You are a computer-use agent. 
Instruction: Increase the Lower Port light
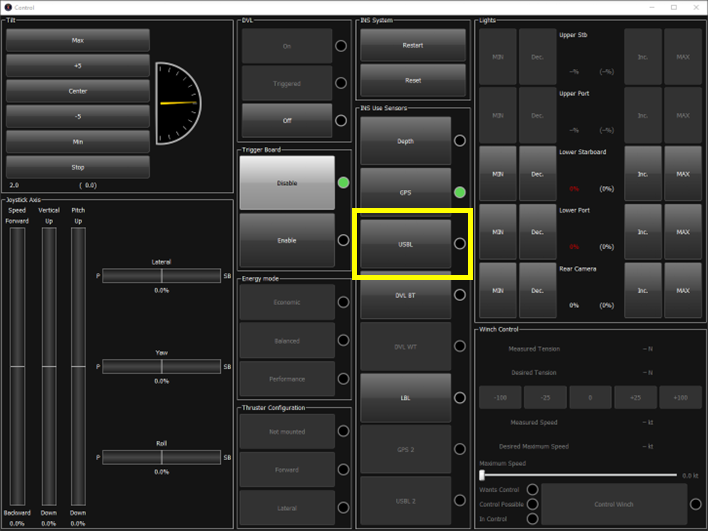coord(642,232)
